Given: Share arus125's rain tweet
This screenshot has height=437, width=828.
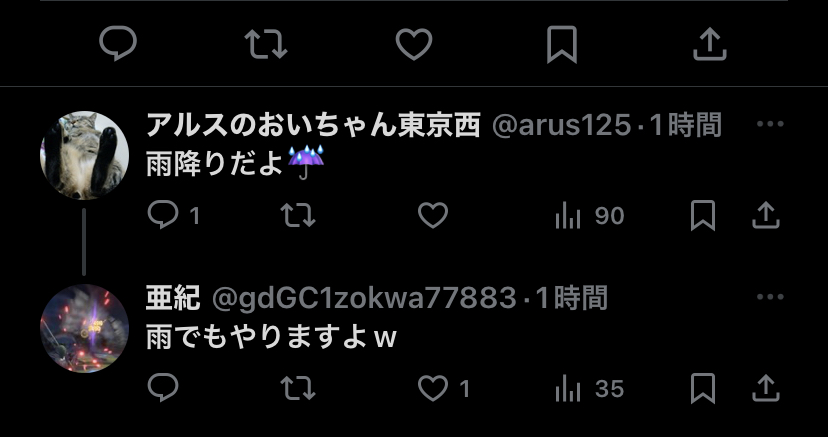Looking at the screenshot, I should [x=766, y=215].
